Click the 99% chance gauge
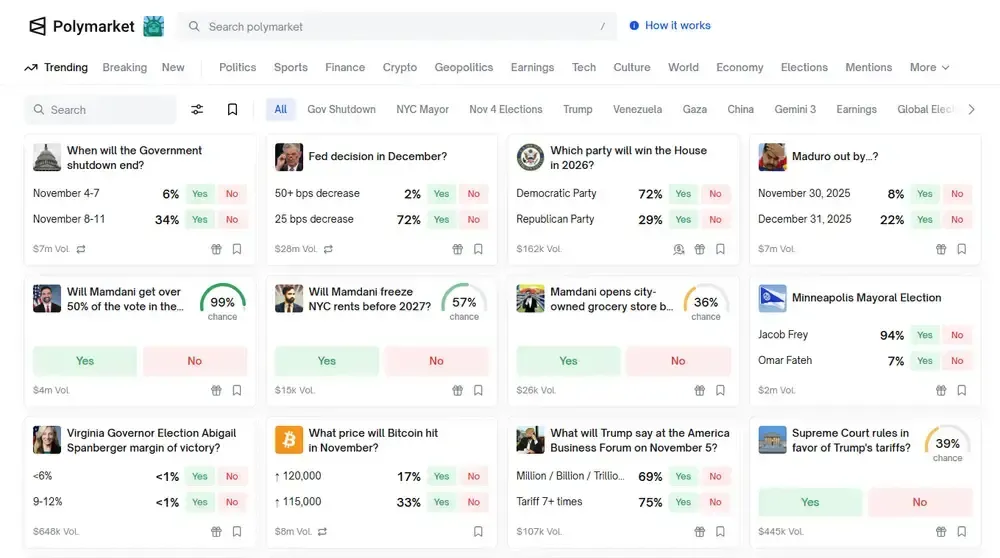Screen dimensions: 1000x558 223,303
